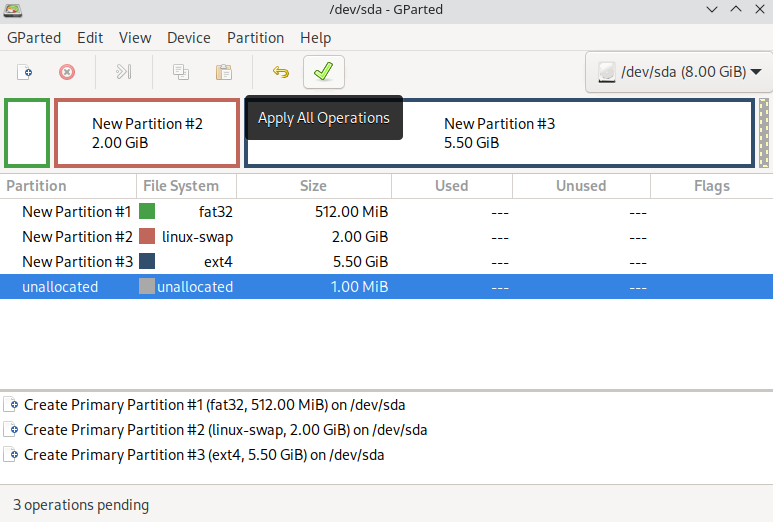Select New Partition #1 row in list
Screen dimensions: 773x522
[76, 212]
